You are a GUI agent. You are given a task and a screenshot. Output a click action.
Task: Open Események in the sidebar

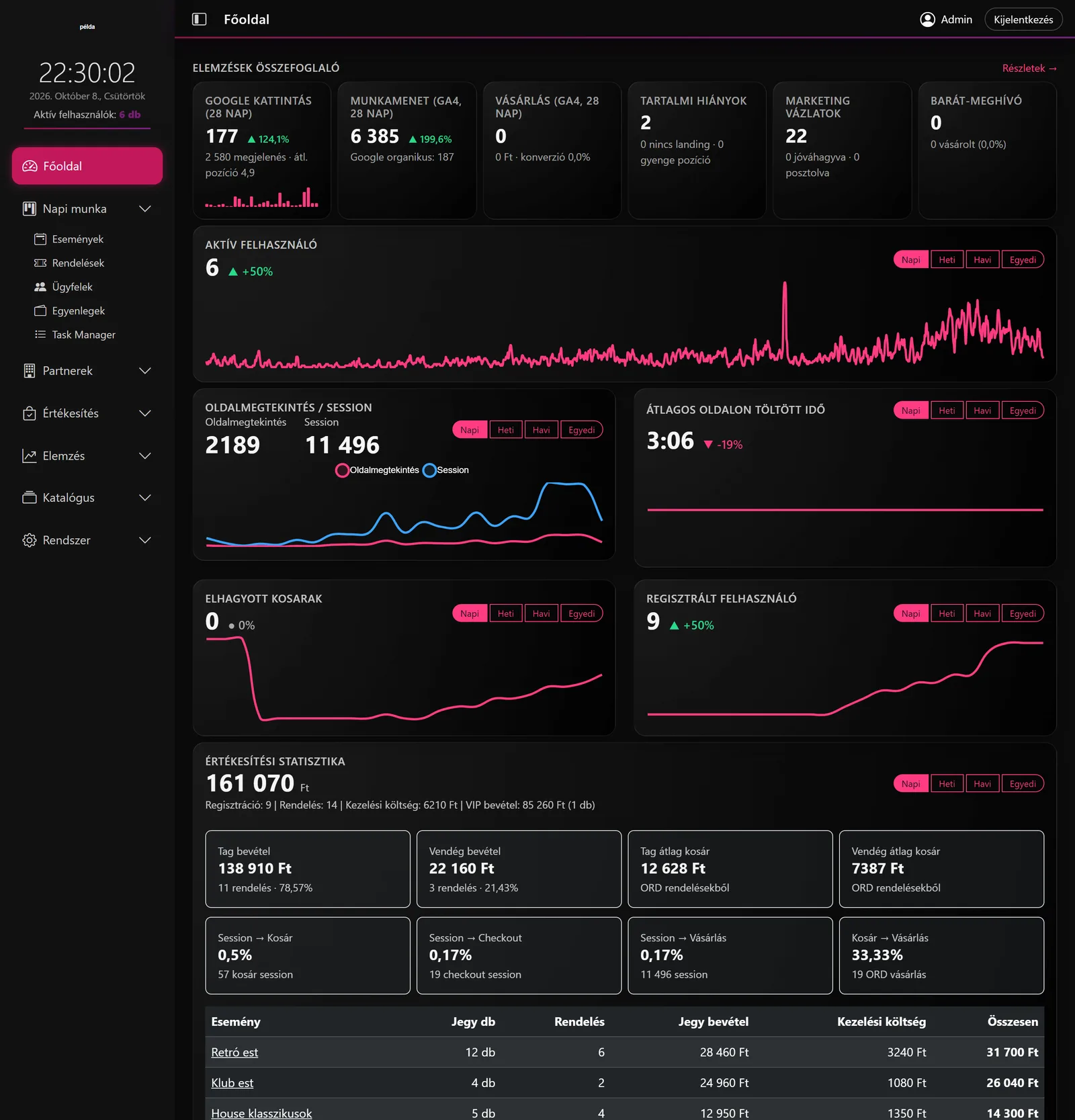[78, 239]
